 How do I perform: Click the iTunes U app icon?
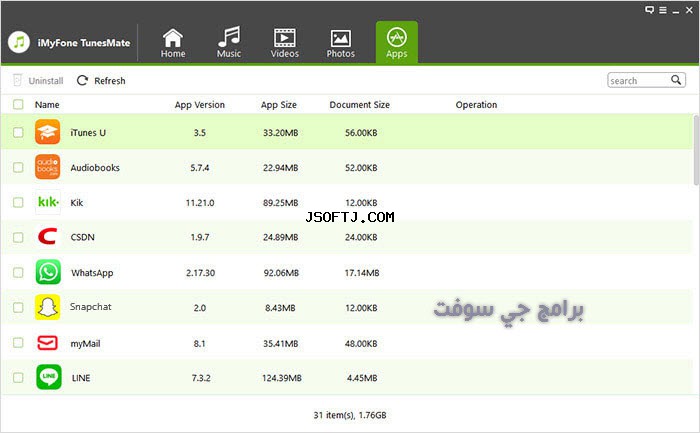[x=48, y=132]
